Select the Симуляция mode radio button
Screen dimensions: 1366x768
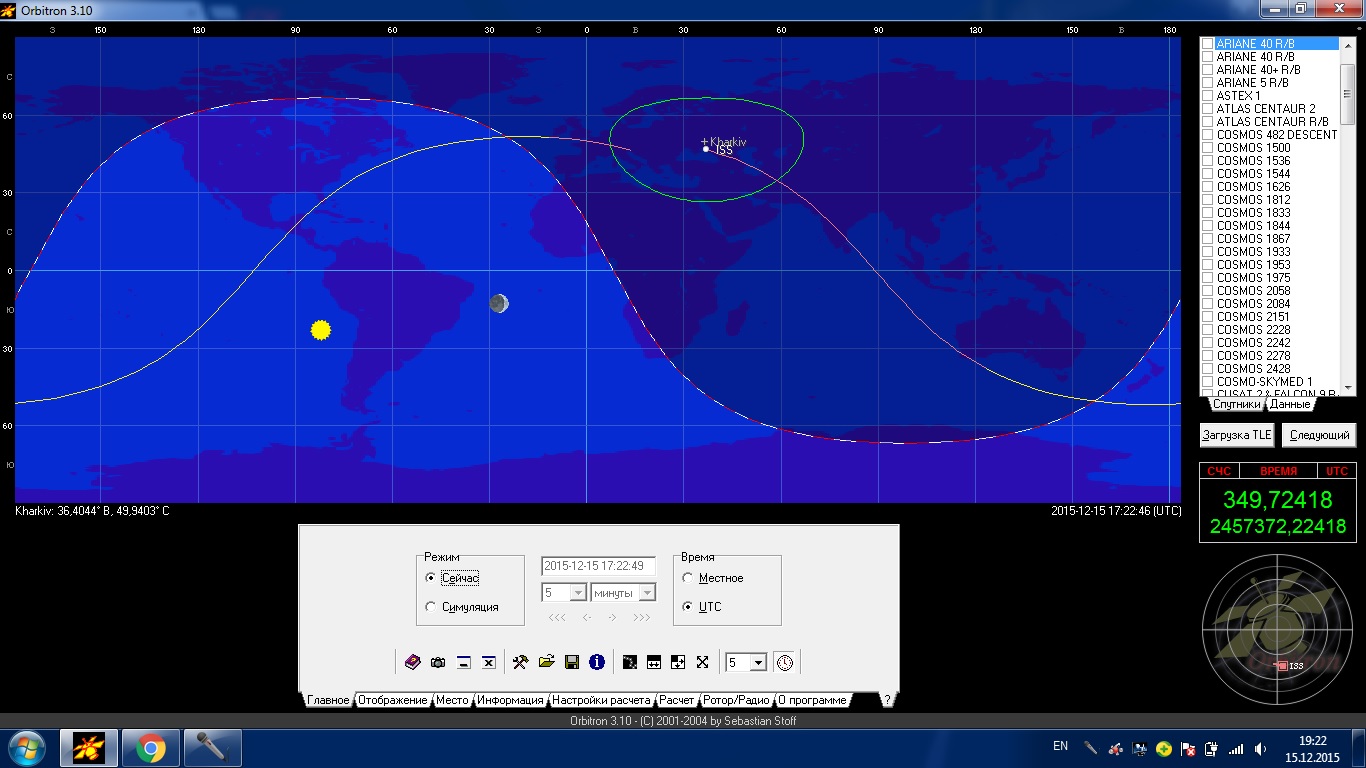[x=431, y=607]
